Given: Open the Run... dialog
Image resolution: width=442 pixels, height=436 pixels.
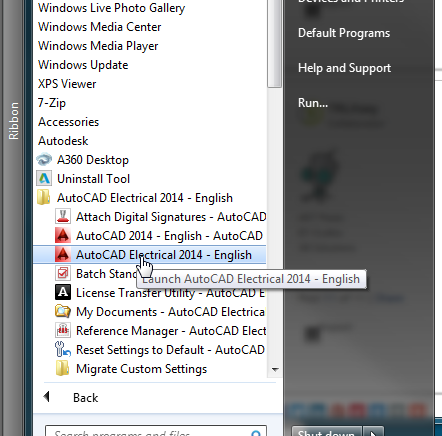Looking at the screenshot, I should click(x=313, y=103).
